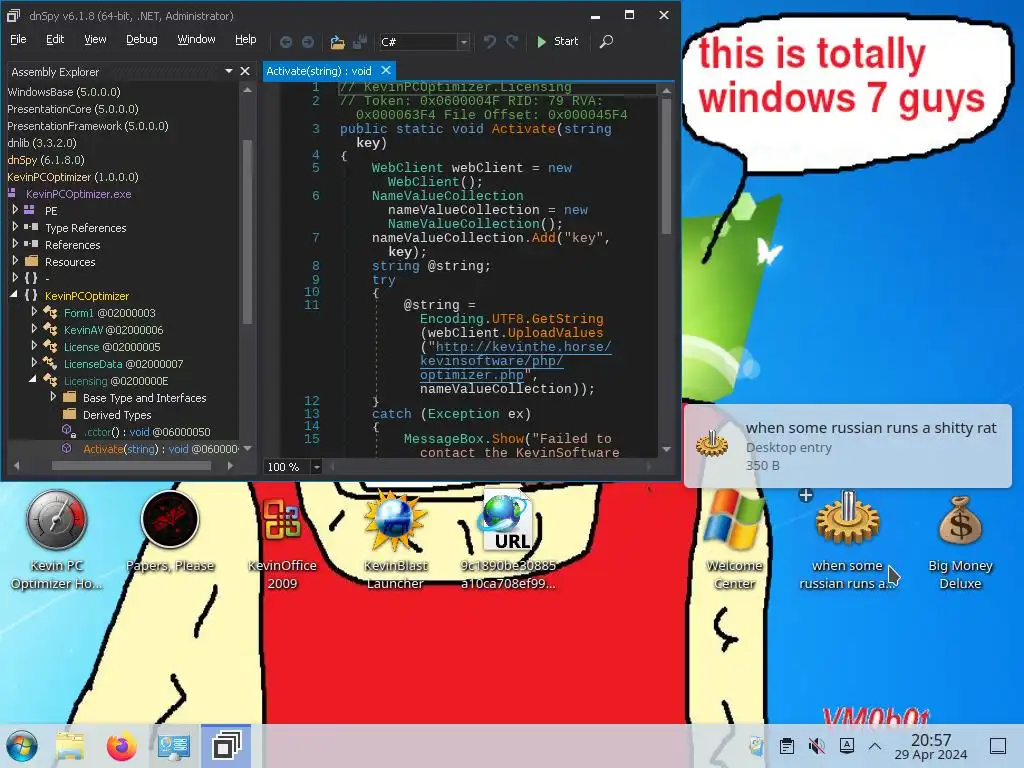Image resolution: width=1024 pixels, height=768 pixels.
Task: Click the show desktop button by the clock
Action: coord(998,746)
